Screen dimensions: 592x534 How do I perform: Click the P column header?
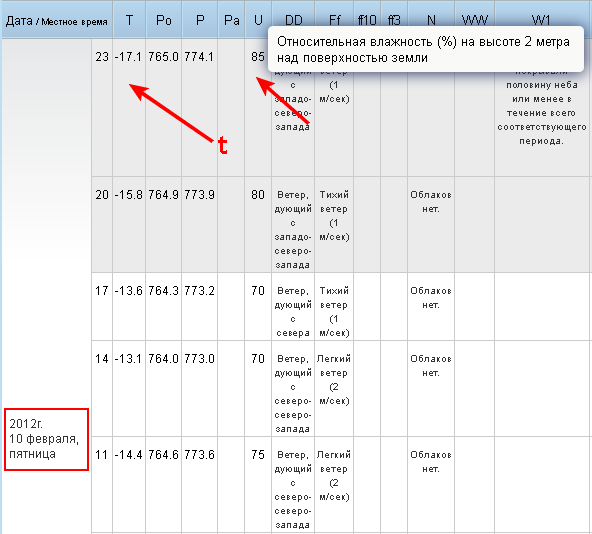(200, 20)
